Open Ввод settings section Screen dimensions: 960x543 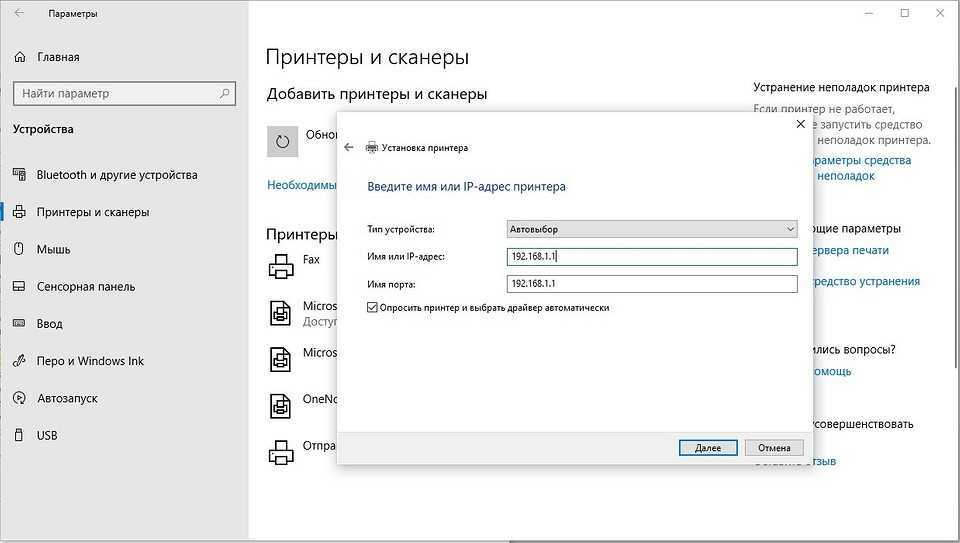pyautogui.click(x=50, y=323)
